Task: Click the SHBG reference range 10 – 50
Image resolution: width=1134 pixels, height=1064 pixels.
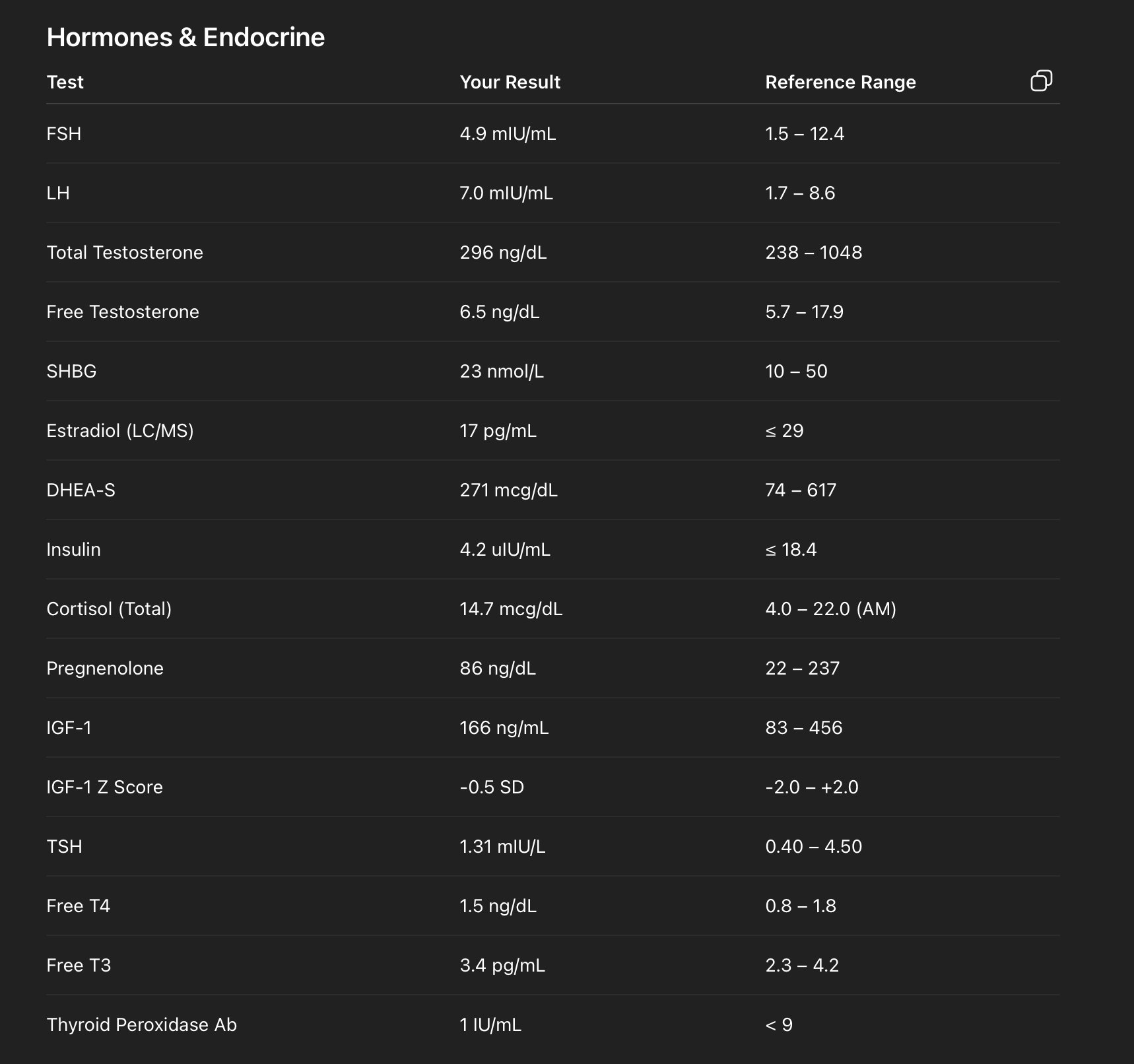Action: (796, 372)
